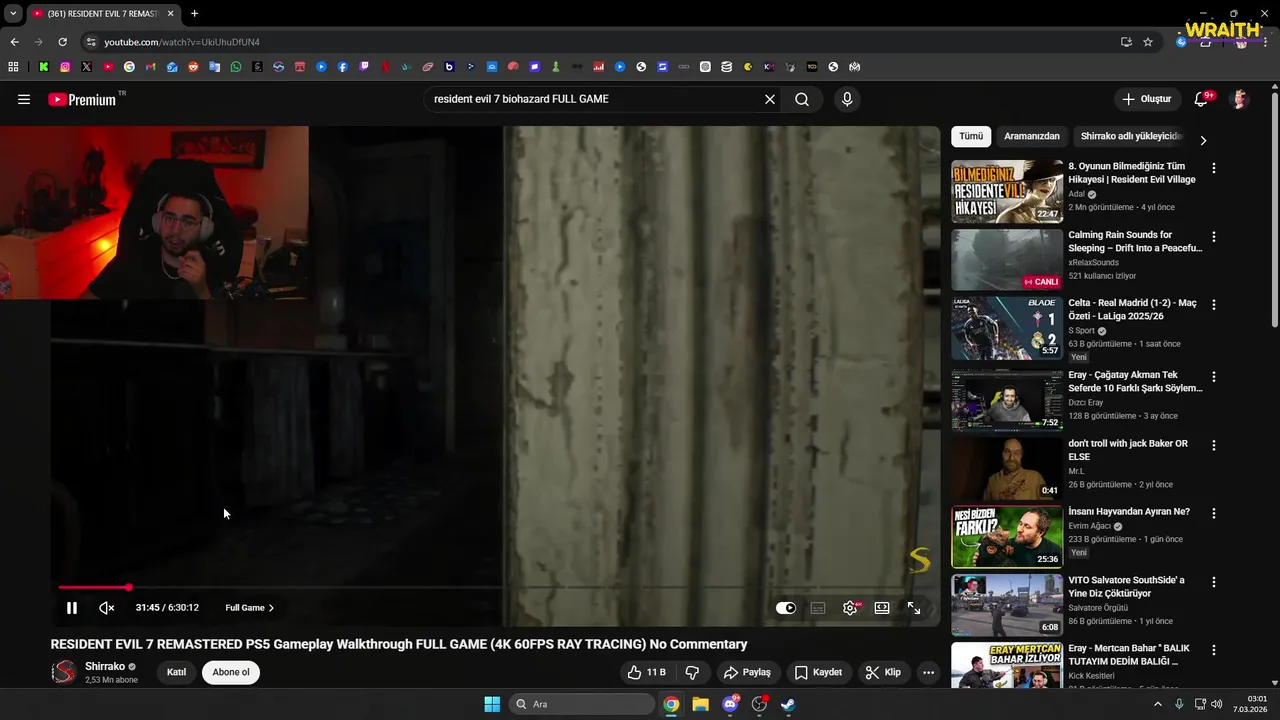The image size is (1280, 720).
Task: Open Calming Rain Sounds live video
Action: 1007,260
